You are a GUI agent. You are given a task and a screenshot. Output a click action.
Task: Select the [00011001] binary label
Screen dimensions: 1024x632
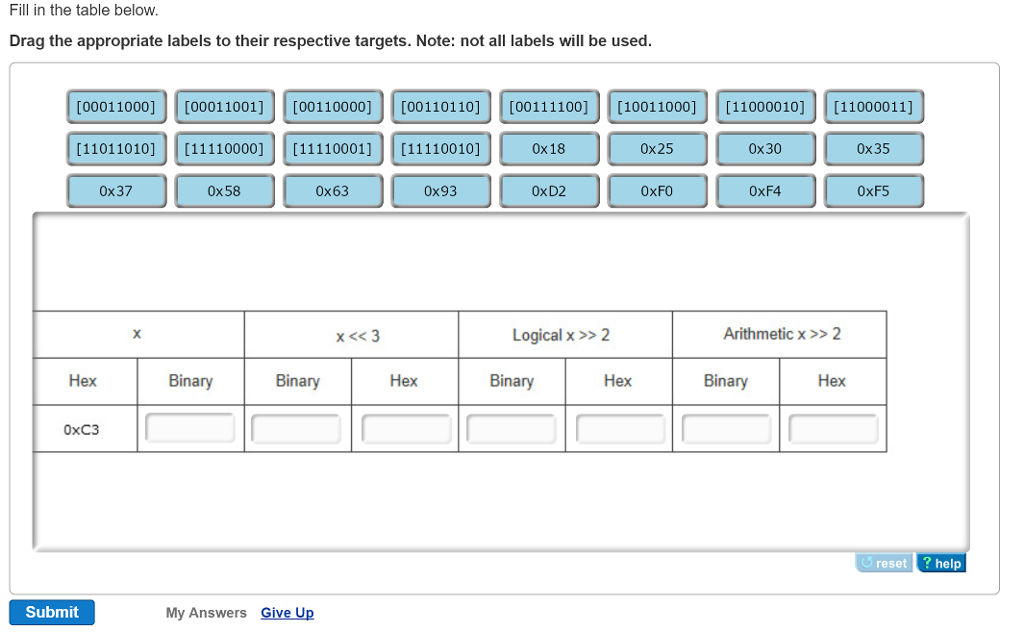[x=224, y=106]
